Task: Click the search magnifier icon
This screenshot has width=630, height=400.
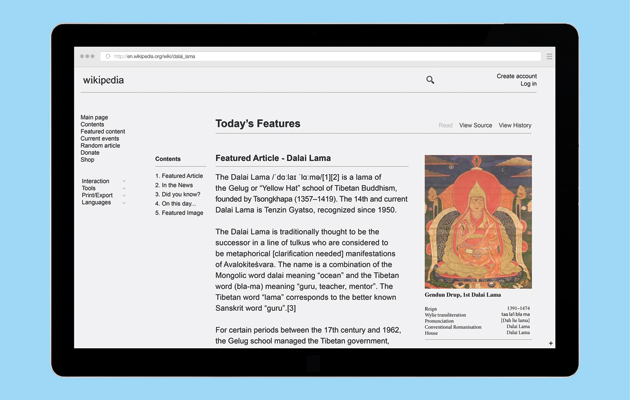Action: tap(430, 80)
